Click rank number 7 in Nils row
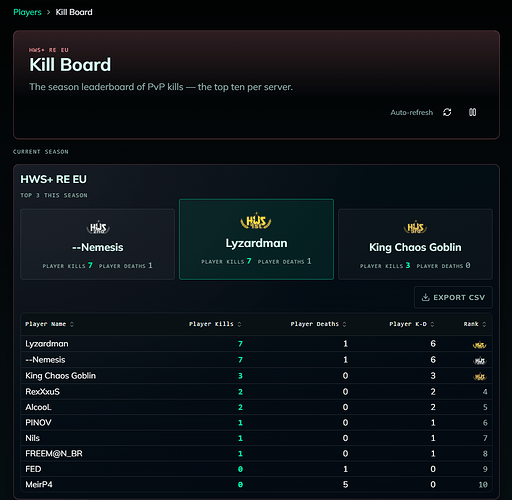This screenshot has height=500, width=512. pyautogui.click(x=485, y=438)
